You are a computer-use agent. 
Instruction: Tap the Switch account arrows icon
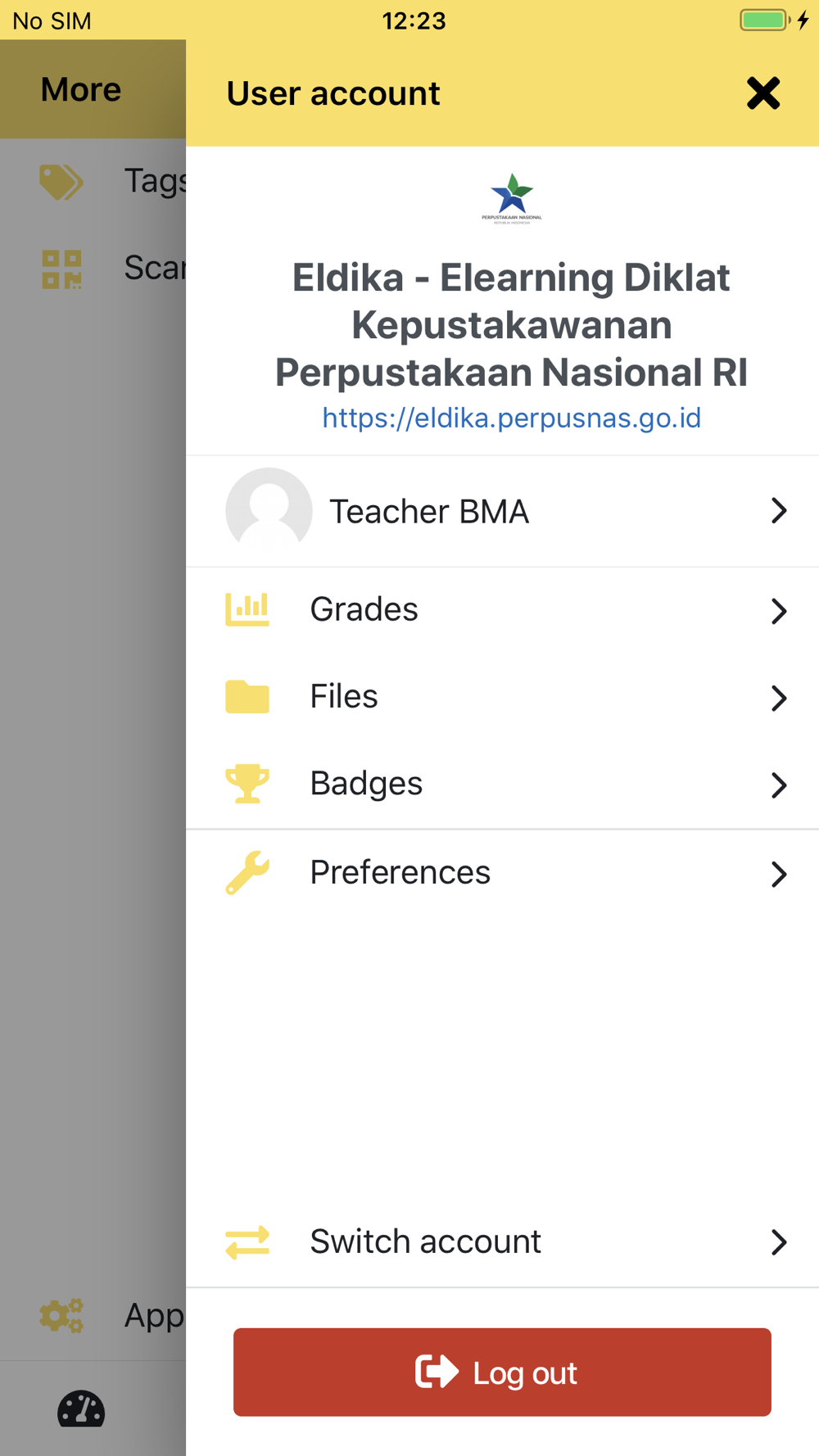247,1241
